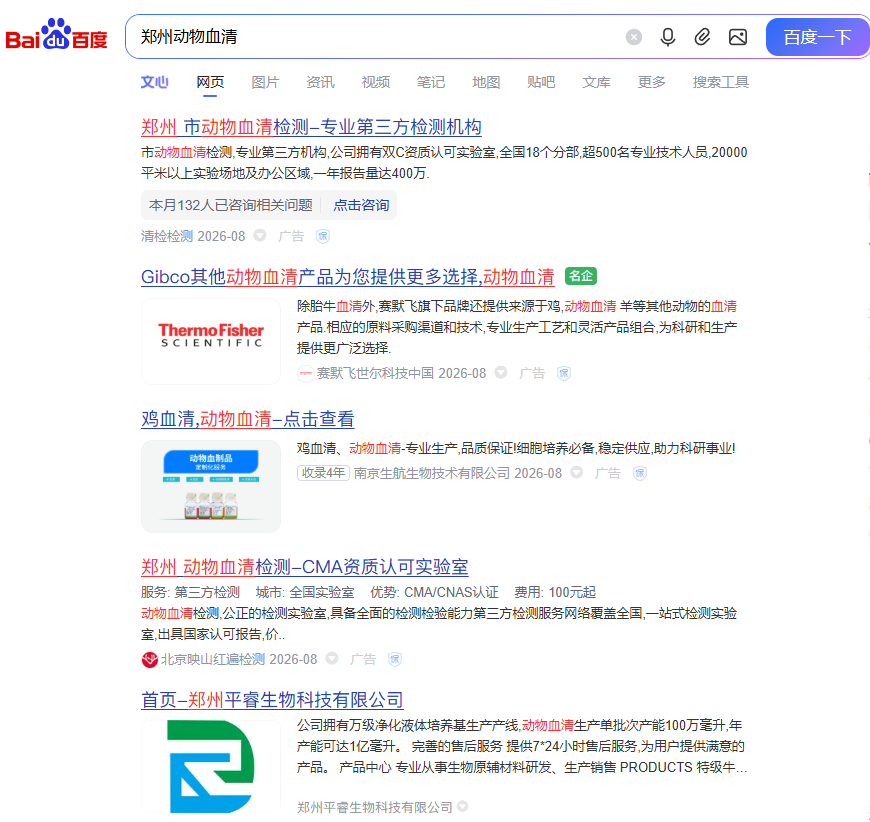Click 本月132人已咨询相关问题 text
This screenshot has width=870, height=822.
pyautogui.click(x=231, y=205)
